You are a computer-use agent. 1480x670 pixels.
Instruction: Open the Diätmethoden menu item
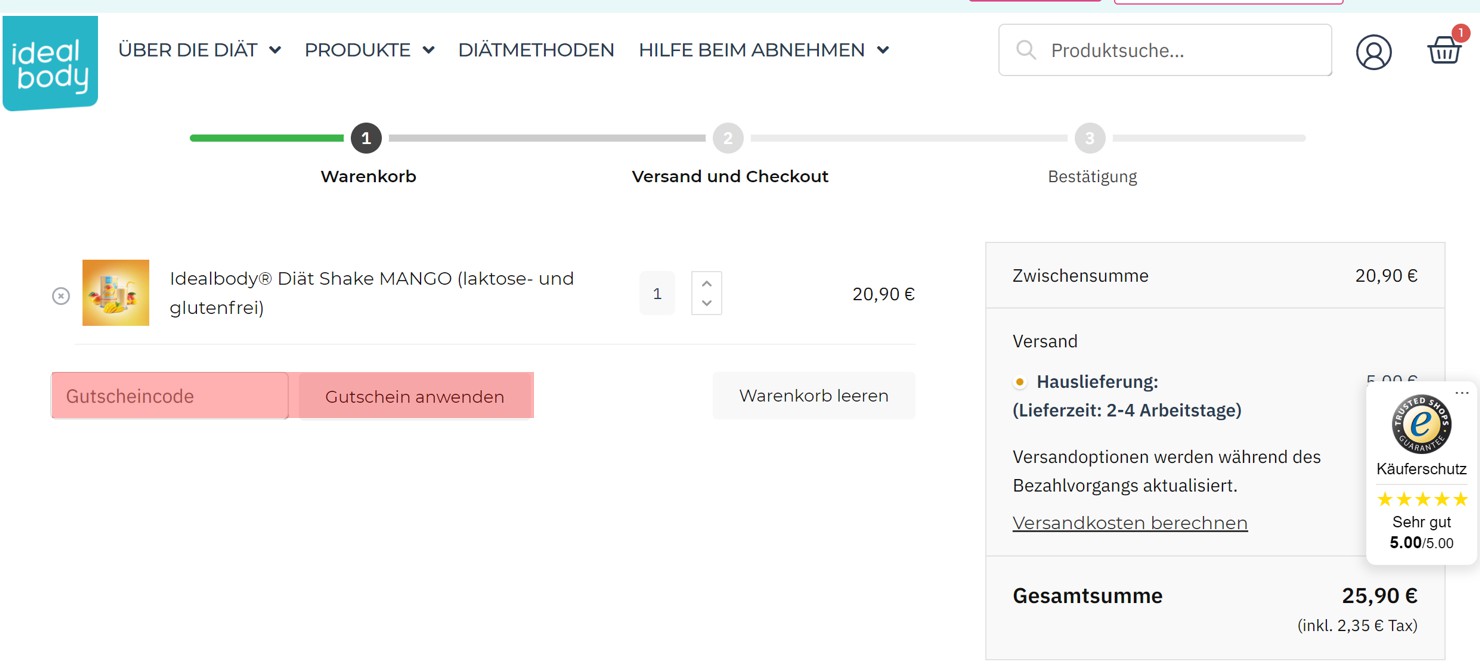tap(536, 50)
